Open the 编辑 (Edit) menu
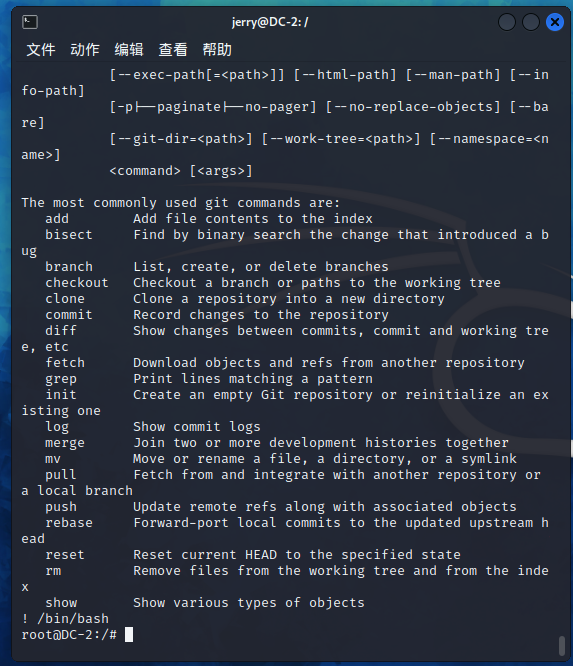The image size is (573, 666). click(x=129, y=50)
